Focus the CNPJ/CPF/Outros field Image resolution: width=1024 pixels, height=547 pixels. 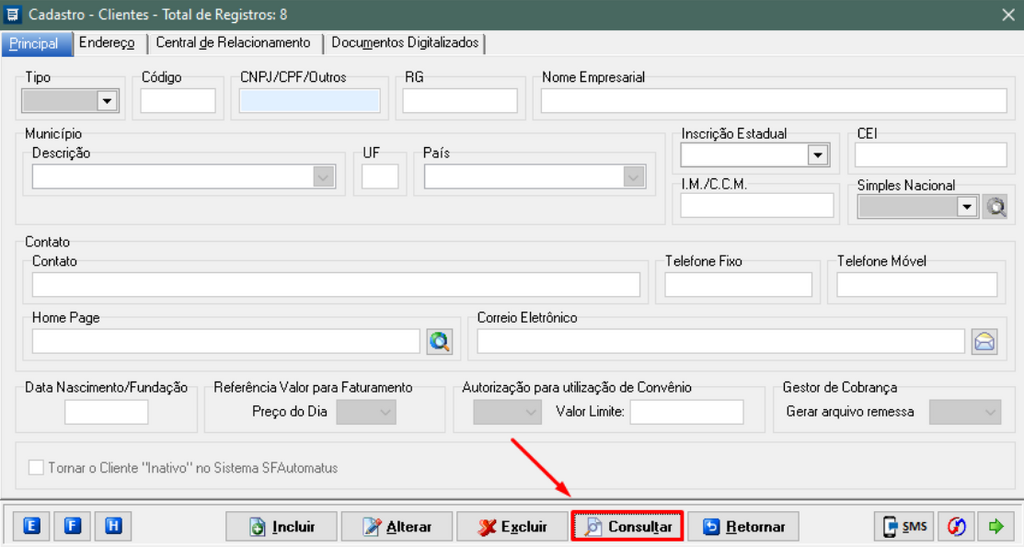(310, 101)
